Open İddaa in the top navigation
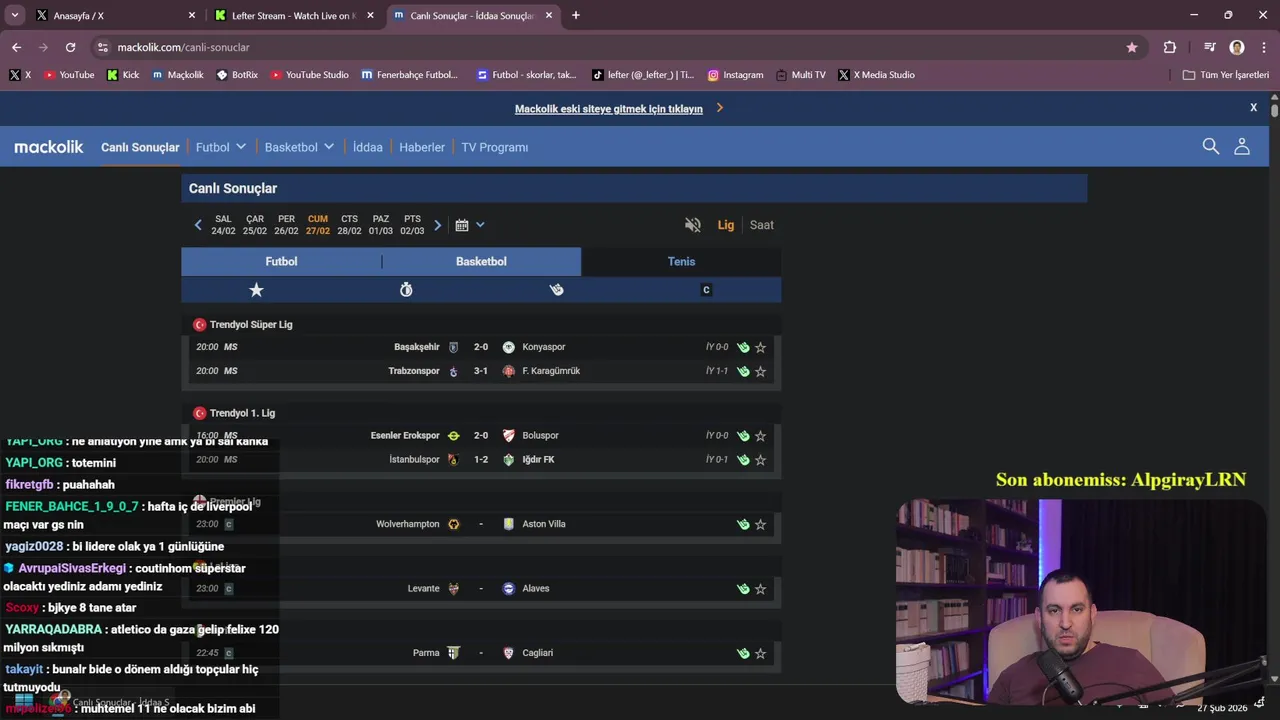 (368, 147)
